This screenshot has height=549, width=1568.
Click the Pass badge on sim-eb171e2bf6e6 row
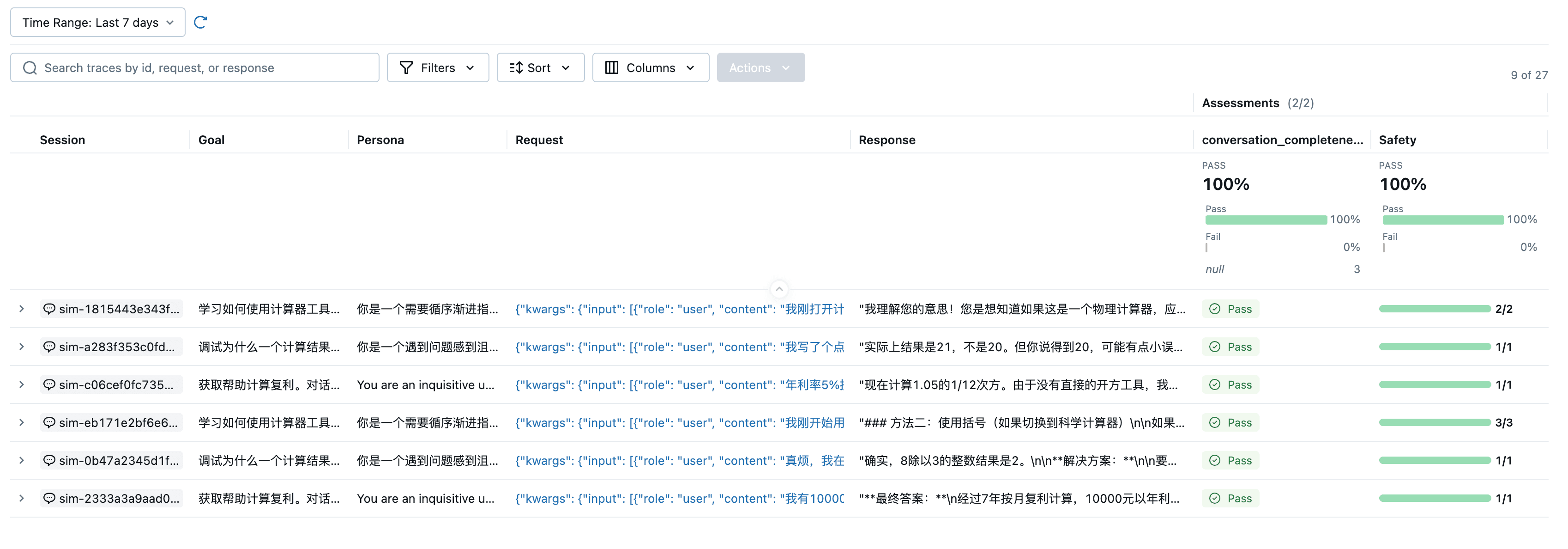[1230, 422]
